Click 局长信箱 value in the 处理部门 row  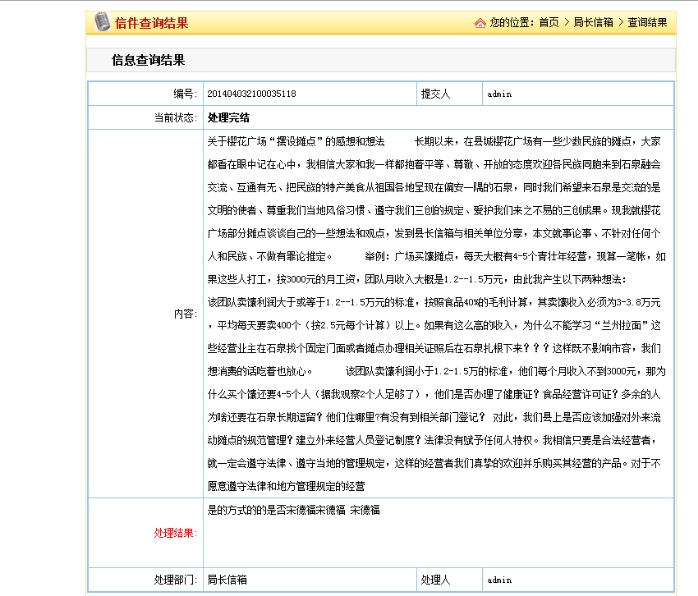tap(227, 579)
